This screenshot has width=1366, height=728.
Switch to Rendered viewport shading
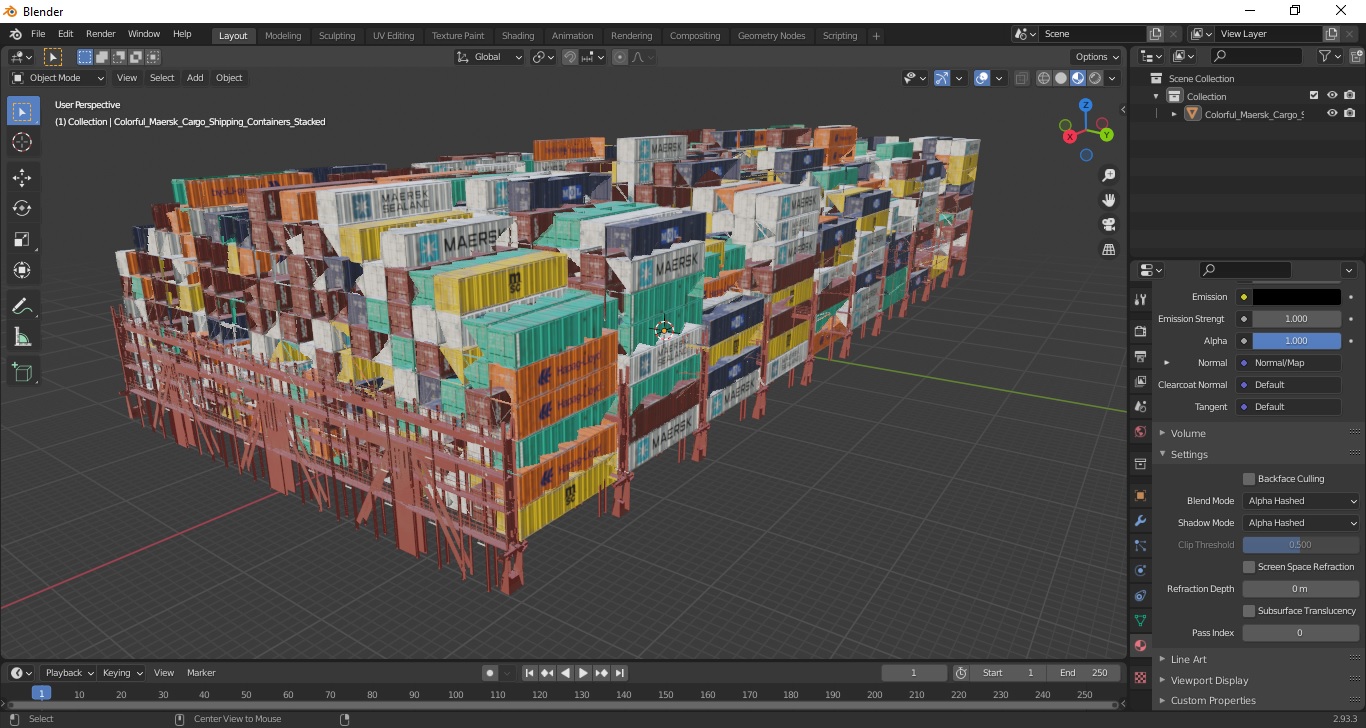(x=1095, y=78)
